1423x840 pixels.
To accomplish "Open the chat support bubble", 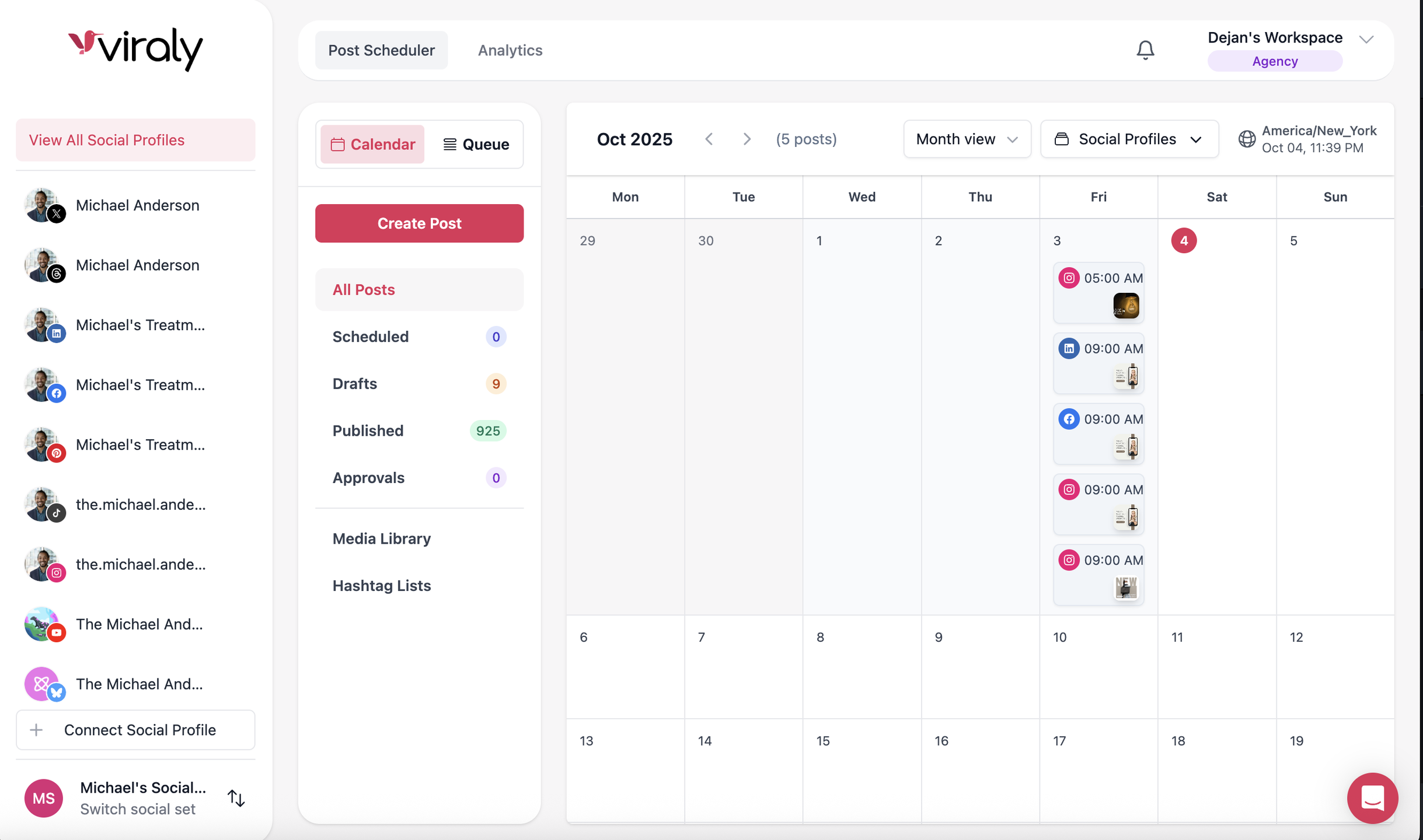I will coord(1372,797).
